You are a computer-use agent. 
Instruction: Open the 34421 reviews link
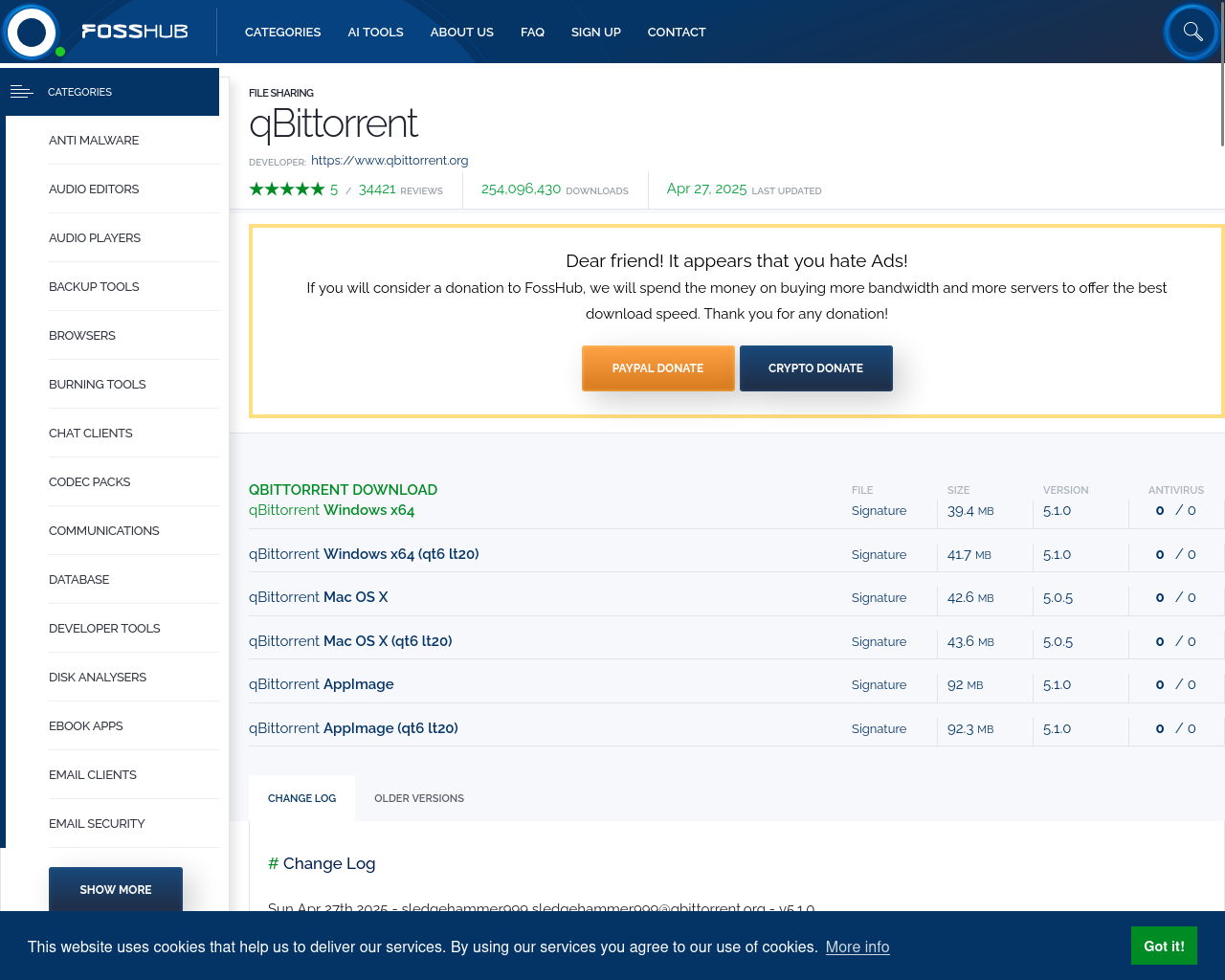point(401,189)
